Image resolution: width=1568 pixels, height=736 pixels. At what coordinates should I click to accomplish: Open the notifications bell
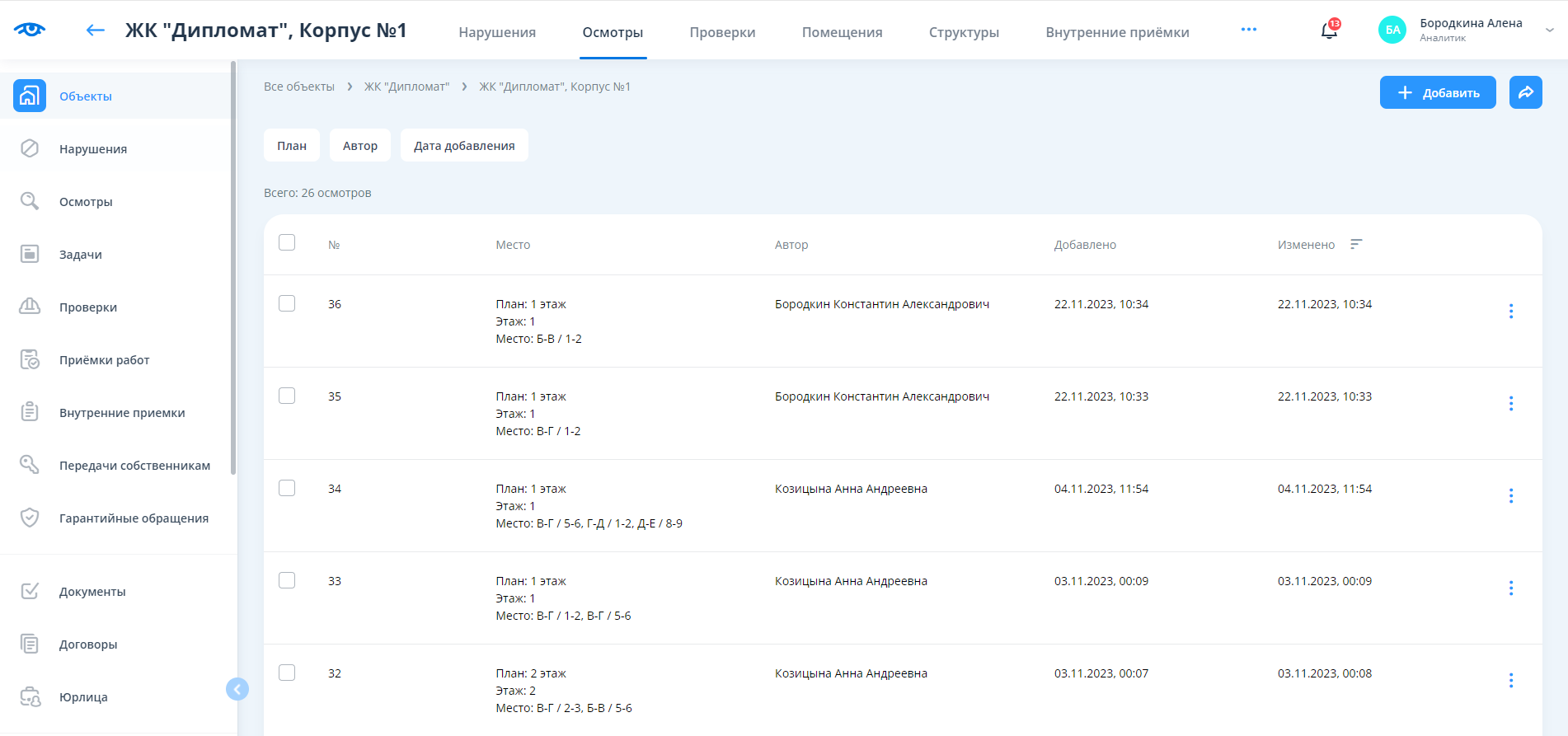(1329, 30)
